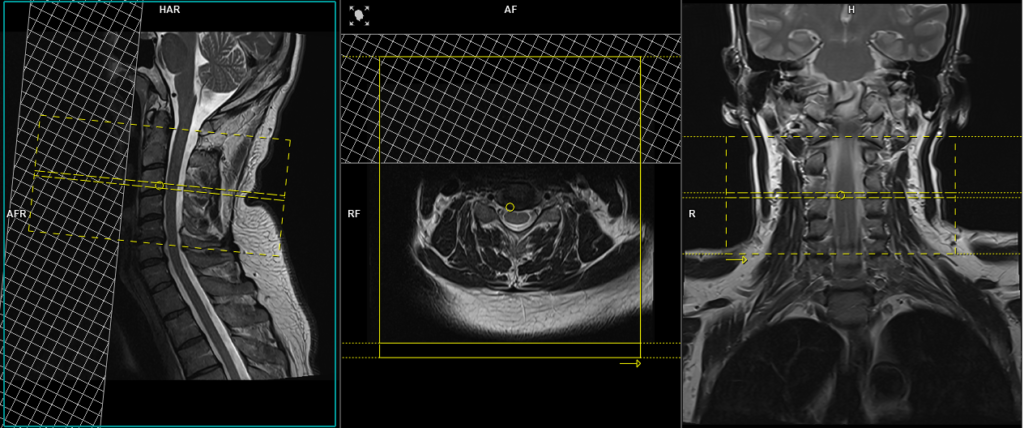Click the HAR orientation label

(170, 10)
